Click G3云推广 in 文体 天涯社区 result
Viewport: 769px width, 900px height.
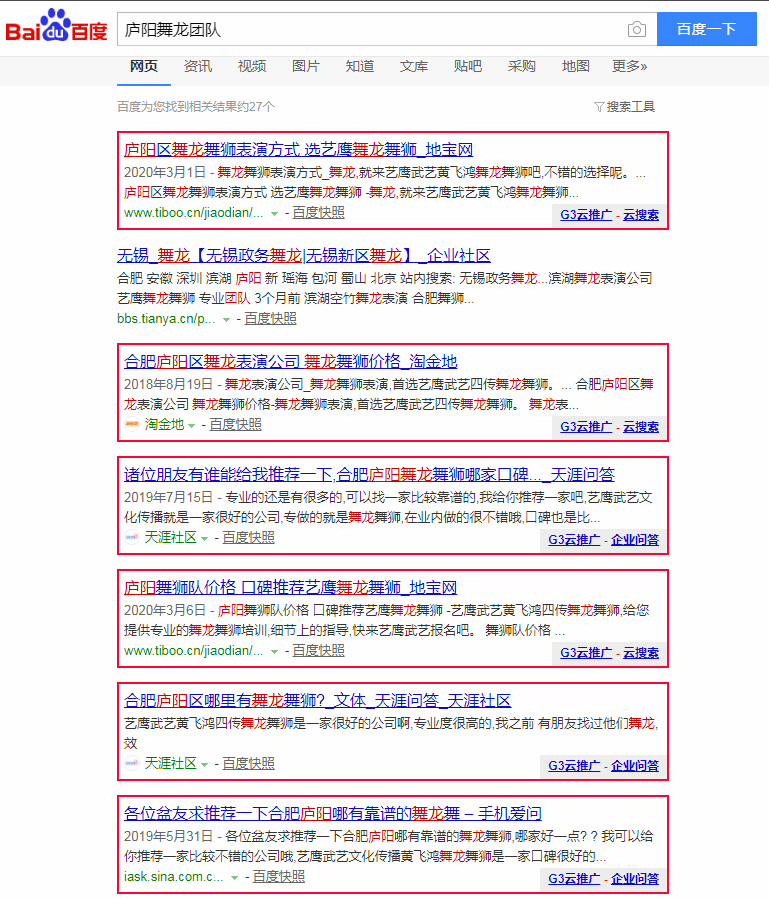point(574,766)
